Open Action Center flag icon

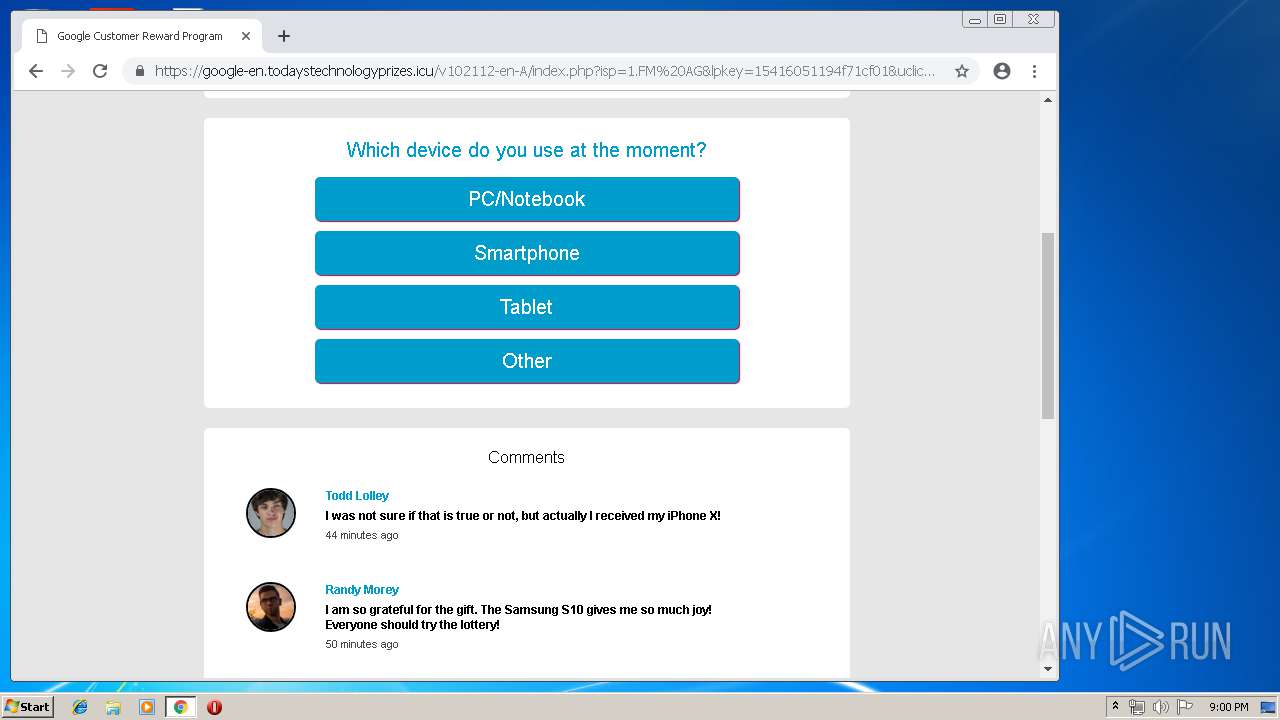coord(1185,707)
